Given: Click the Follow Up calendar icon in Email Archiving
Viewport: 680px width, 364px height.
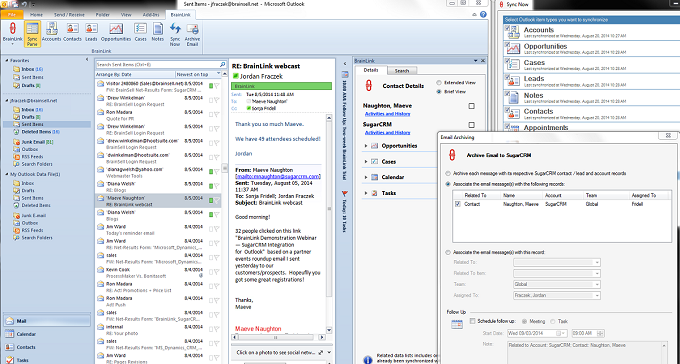Looking at the screenshot, I should (x=457, y=324).
